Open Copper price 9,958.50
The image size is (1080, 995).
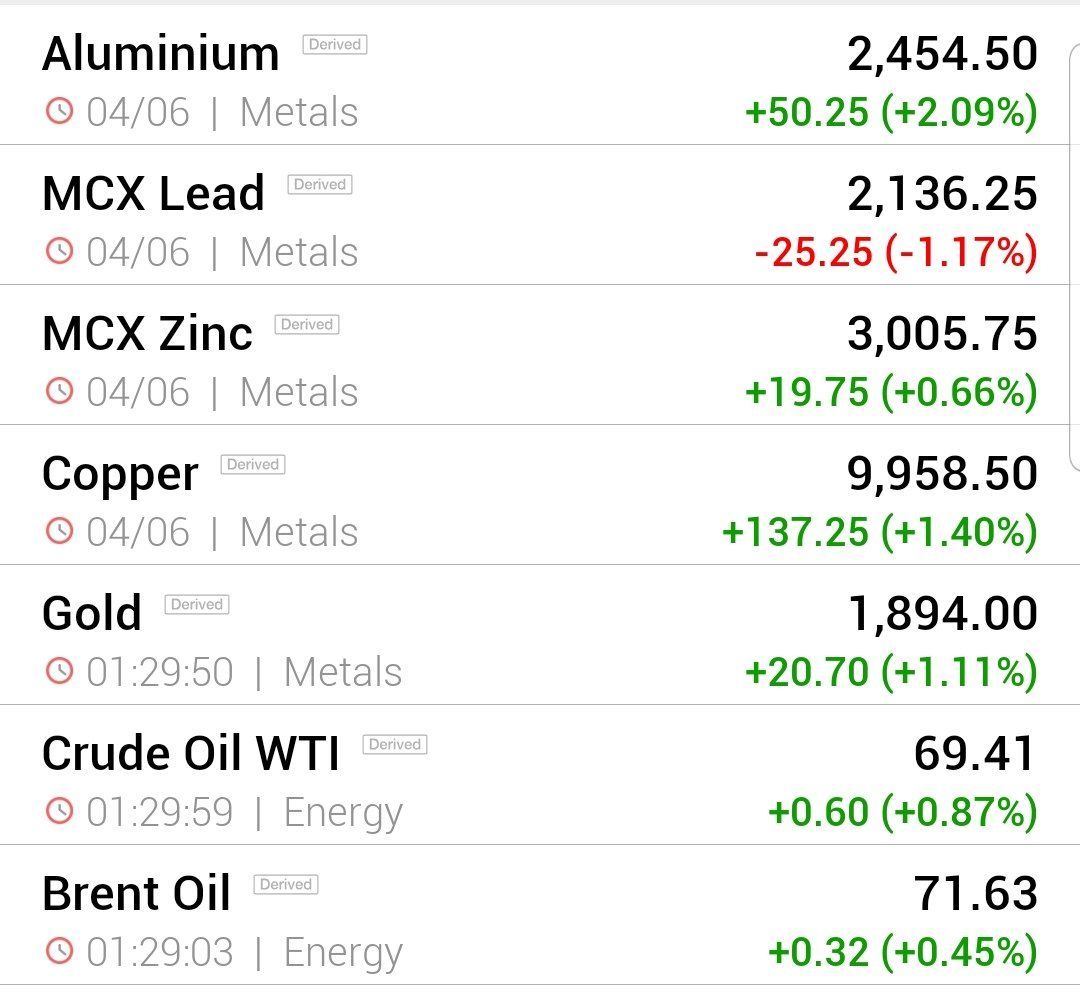coord(942,474)
